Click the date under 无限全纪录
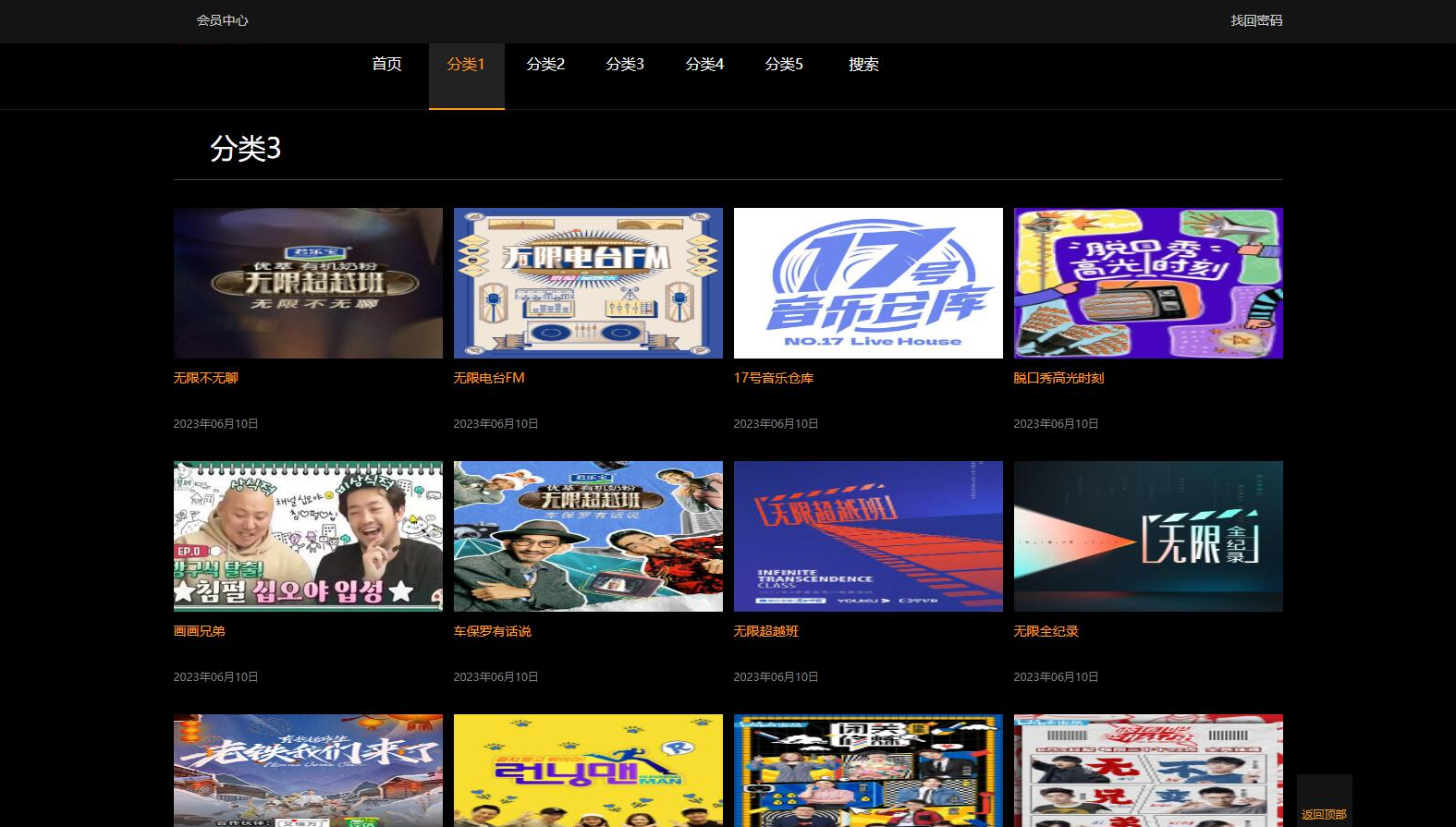1456x827 pixels. (x=1056, y=676)
